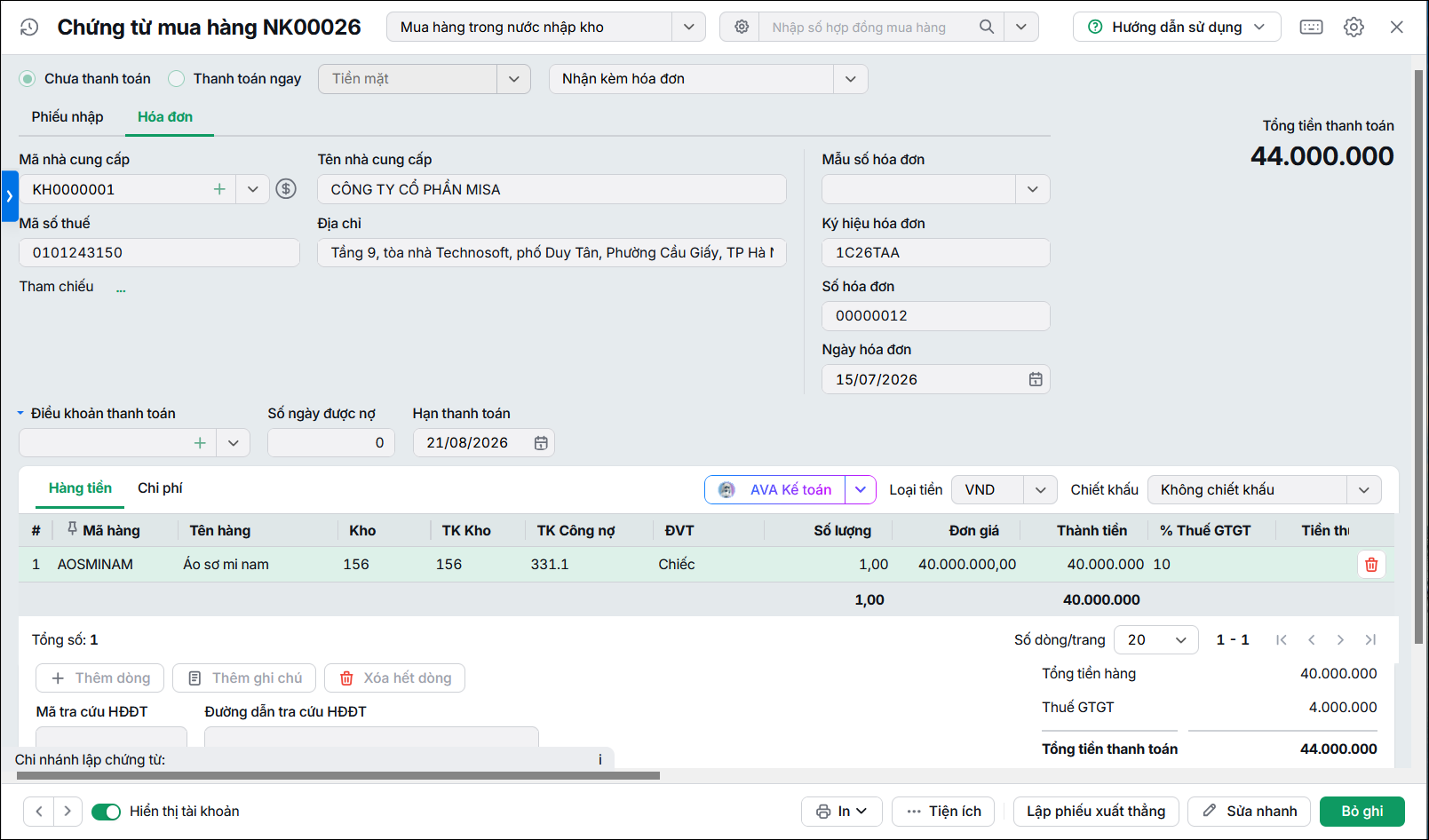Open the voucher history clock icon
1429x840 pixels.
pyautogui.click(x=29, y=28)
